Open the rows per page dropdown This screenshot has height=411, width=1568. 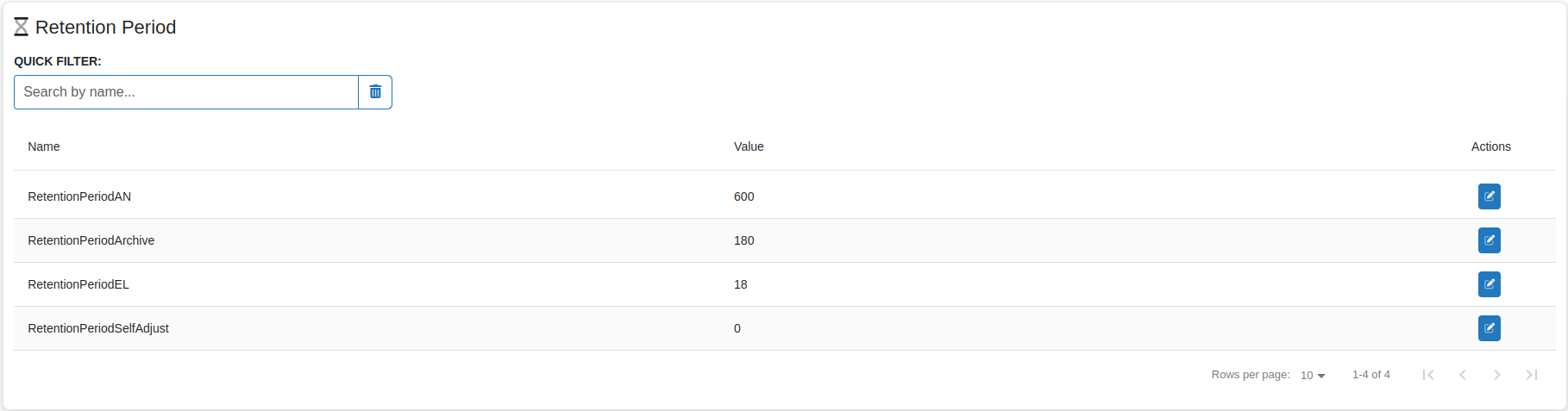(x=1313, y=376)
